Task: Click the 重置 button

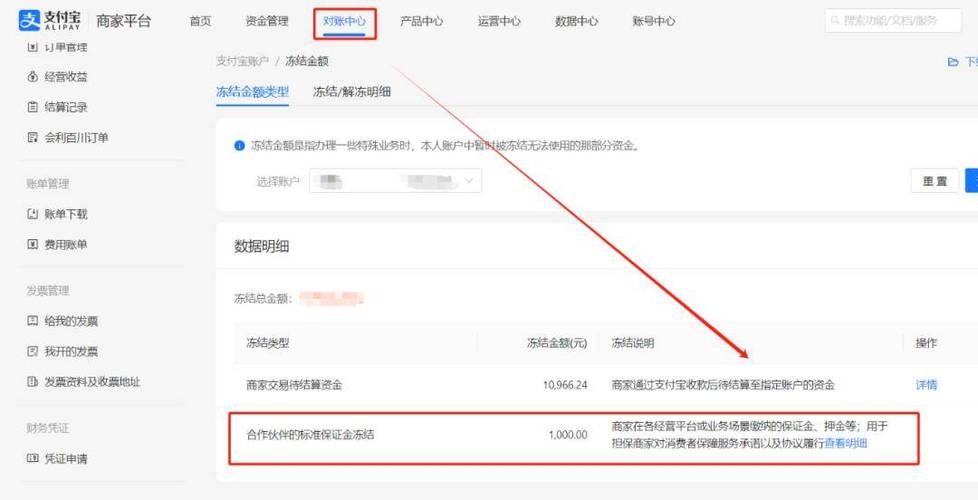Action: tap(934, 181)
